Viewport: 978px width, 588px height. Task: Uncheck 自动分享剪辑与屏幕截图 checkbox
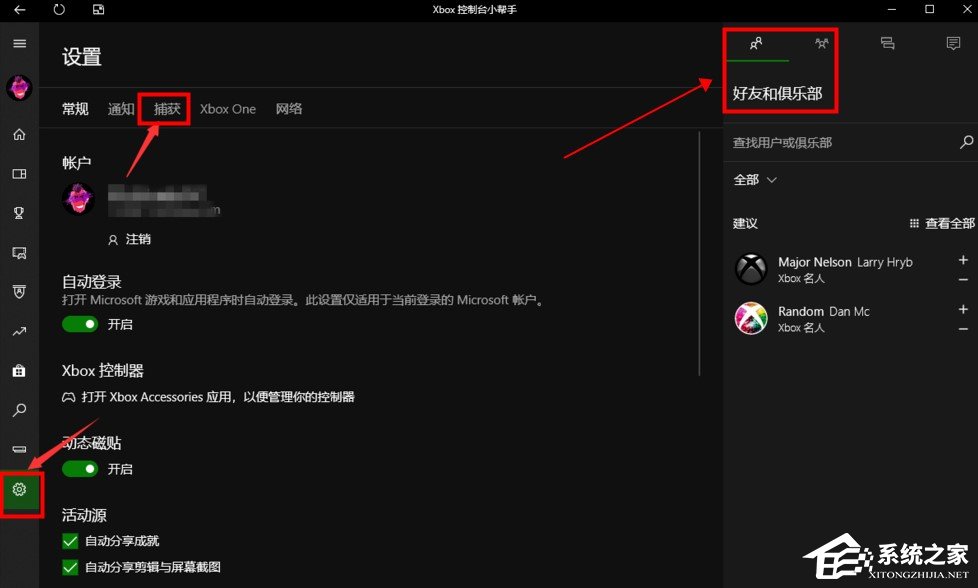point(69,565)
